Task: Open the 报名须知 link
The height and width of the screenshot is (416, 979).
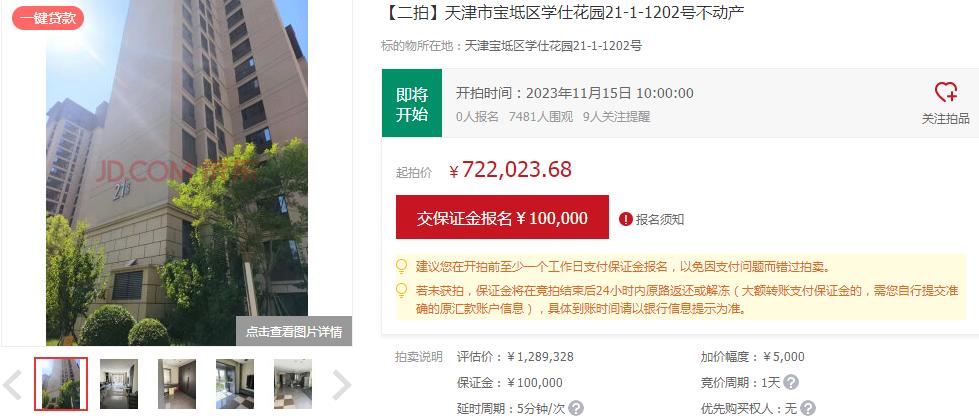Action: (660, 219)
